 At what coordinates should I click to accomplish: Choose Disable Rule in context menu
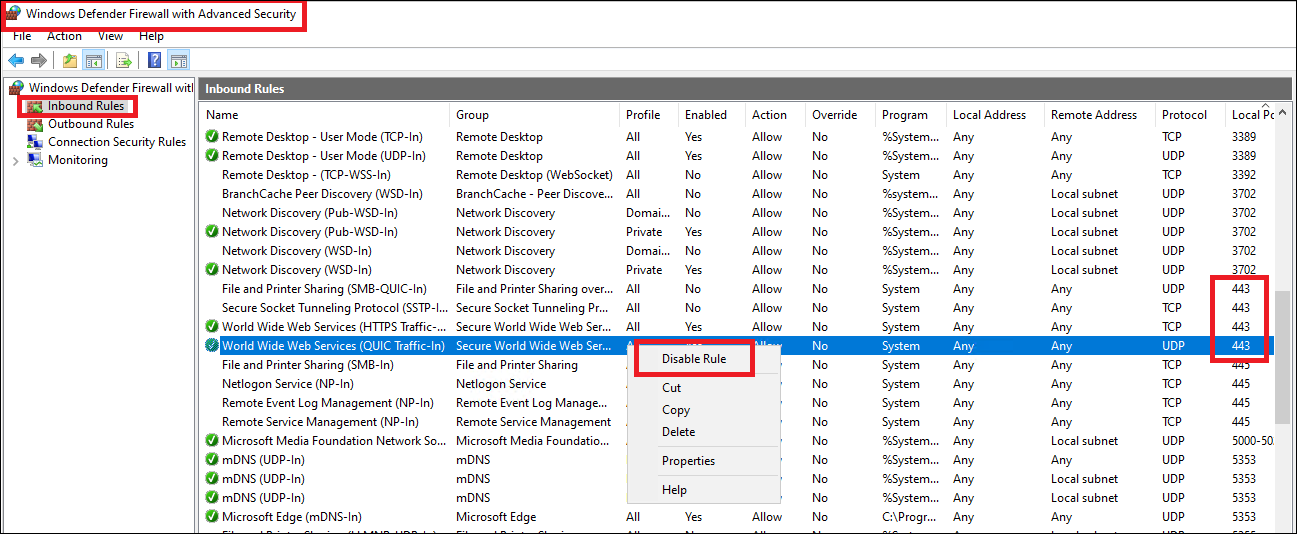point(693,359)
